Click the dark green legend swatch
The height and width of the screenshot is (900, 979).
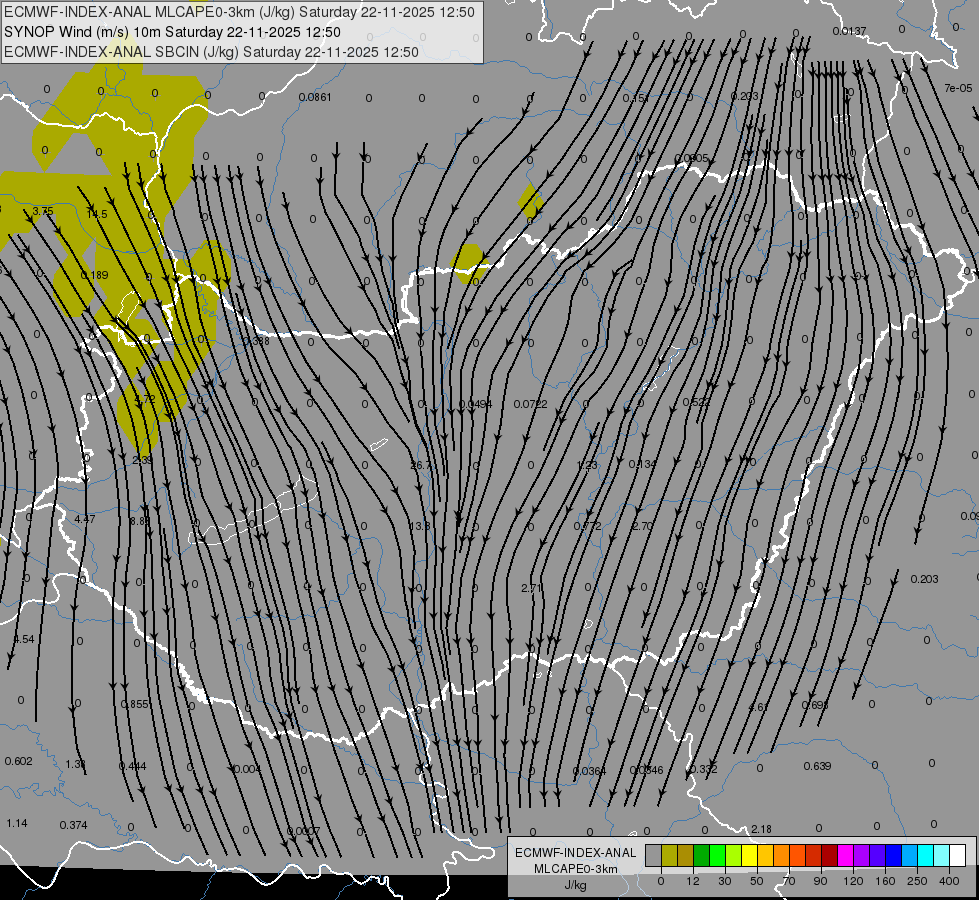pyautogui.click(x=702, y=855)
